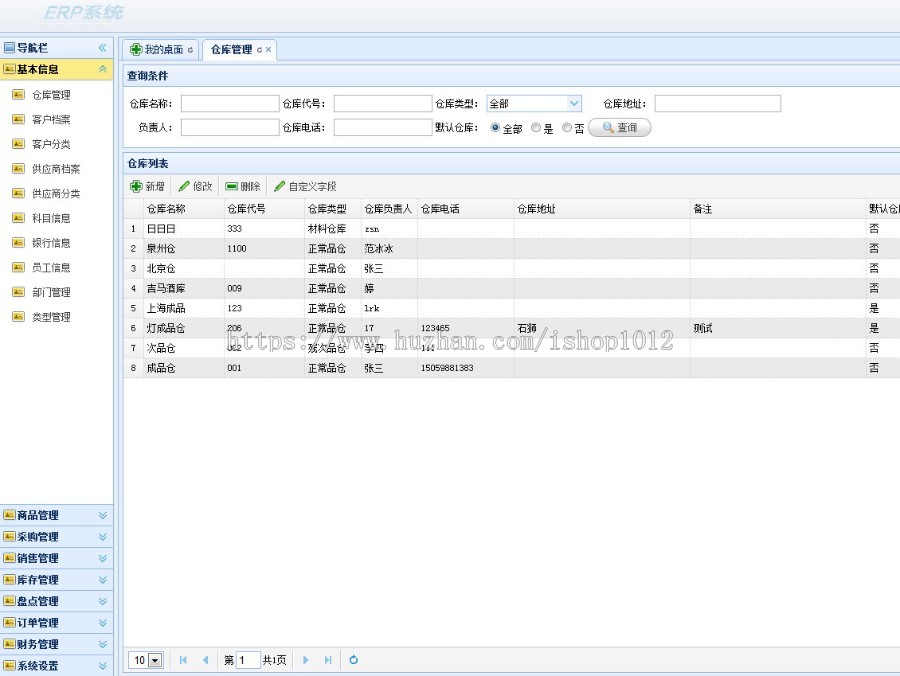The width and height of the screenshot is (900, 676).
Task: Open the 仓库类型 dropdown
Action: [575, 102]
